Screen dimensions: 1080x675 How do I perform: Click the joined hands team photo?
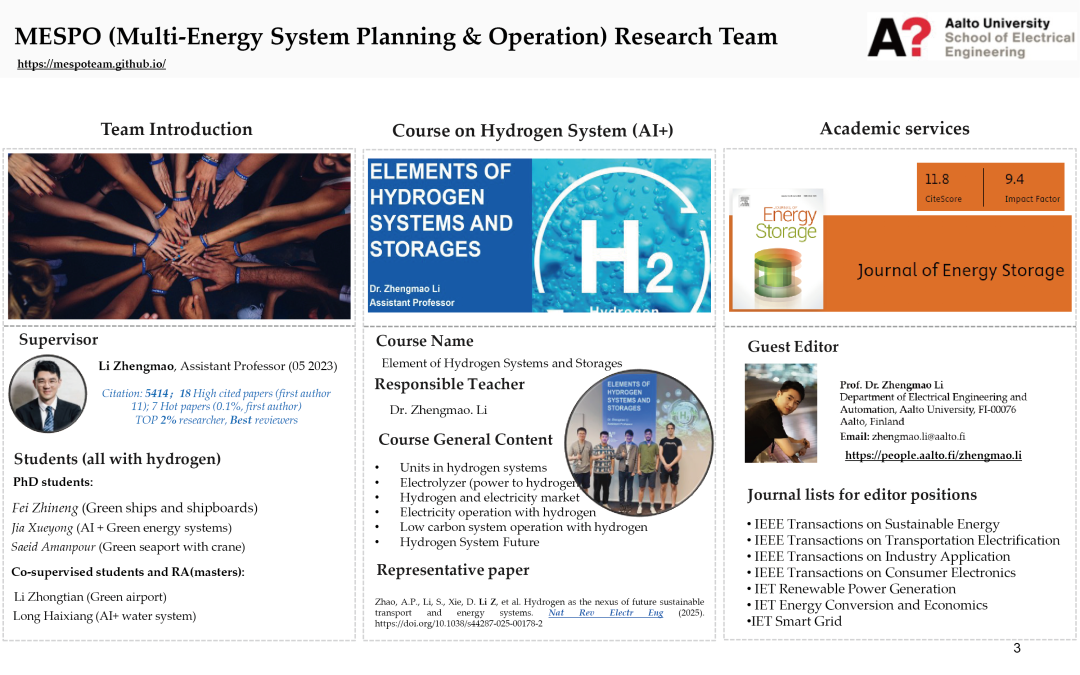click(x=179, y=236)
